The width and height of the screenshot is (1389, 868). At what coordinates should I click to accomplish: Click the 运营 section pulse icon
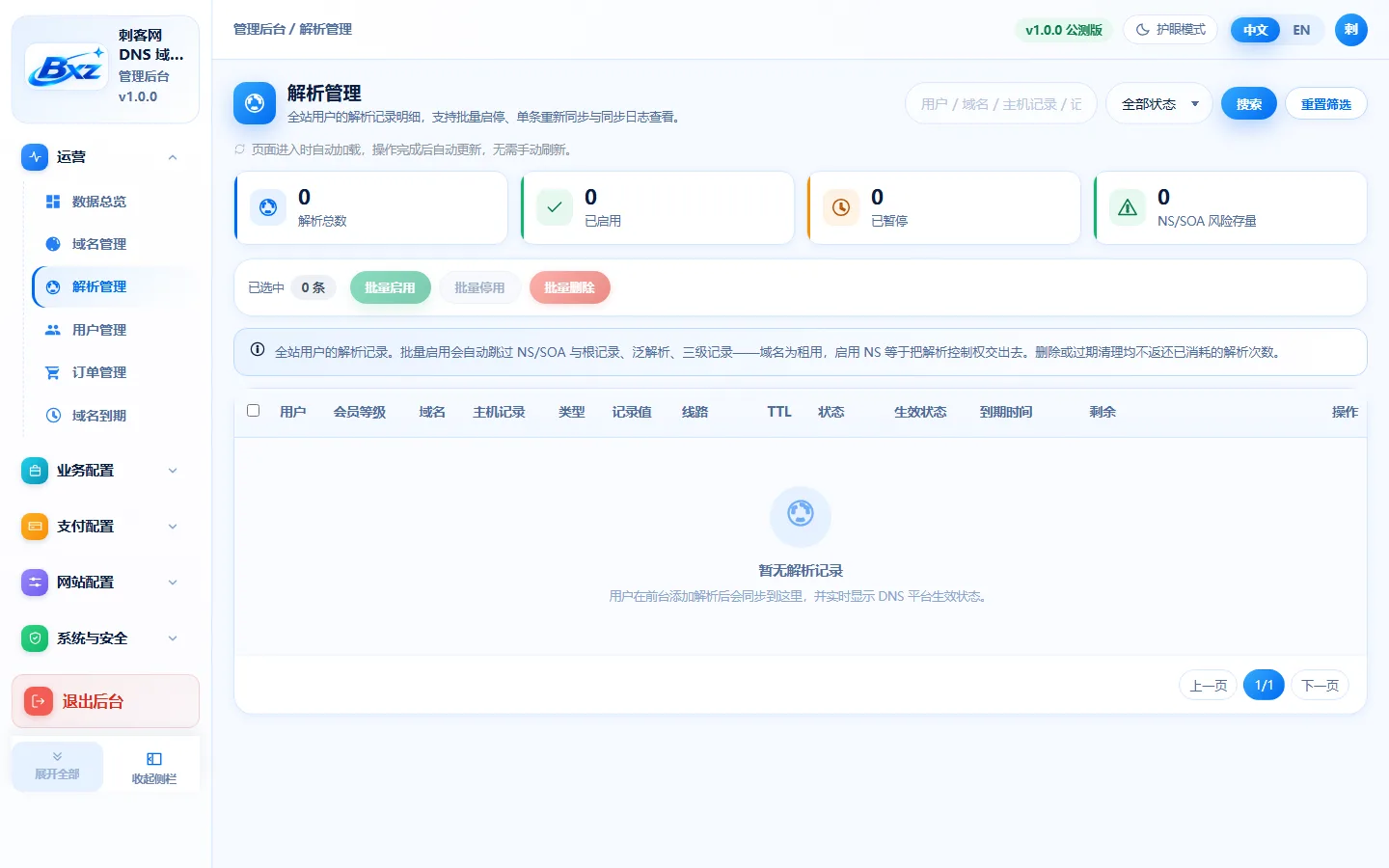tap(35, 156)
